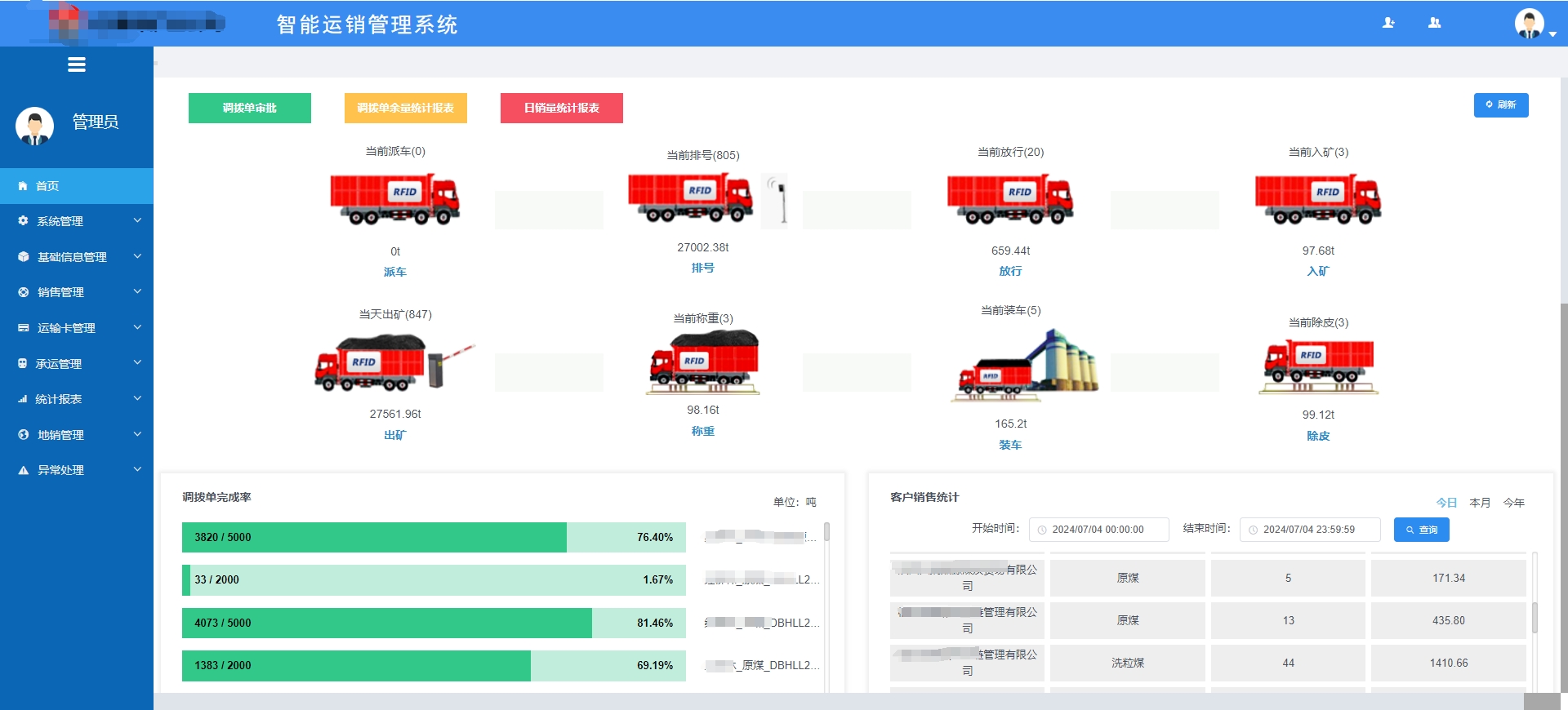Click the 当前排号 truck icon
1568x710 pixels.
click(691, 198)
